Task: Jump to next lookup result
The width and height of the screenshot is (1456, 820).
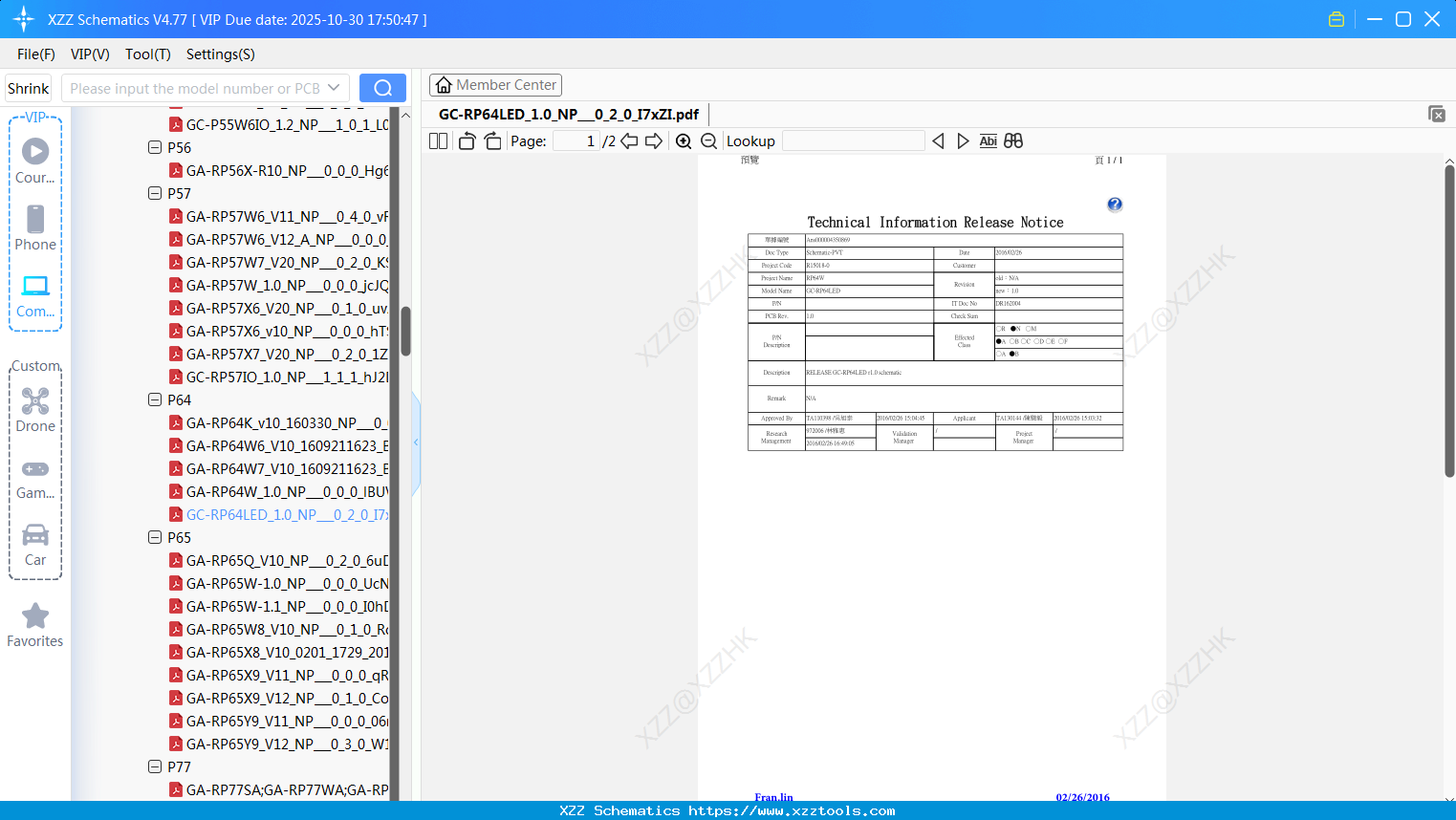Action: pos(963,140)
